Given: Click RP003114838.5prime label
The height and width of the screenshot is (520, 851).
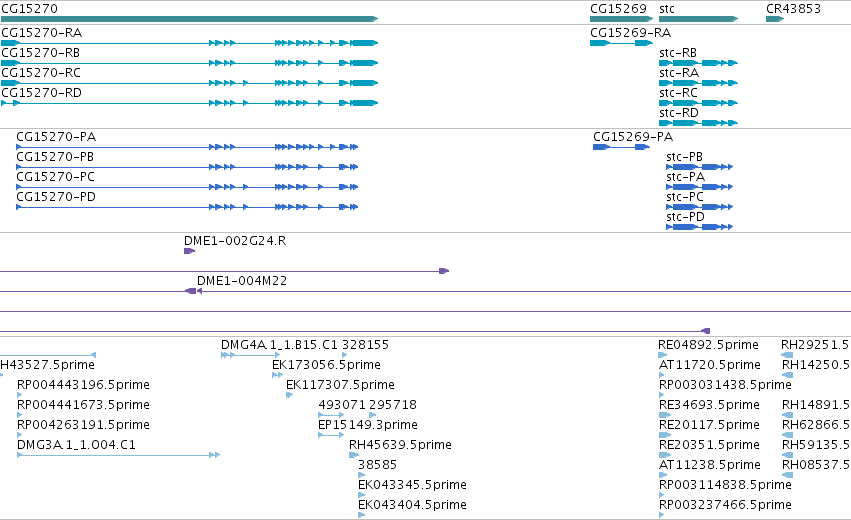Looking at the screenshot, I should point(725,485).
